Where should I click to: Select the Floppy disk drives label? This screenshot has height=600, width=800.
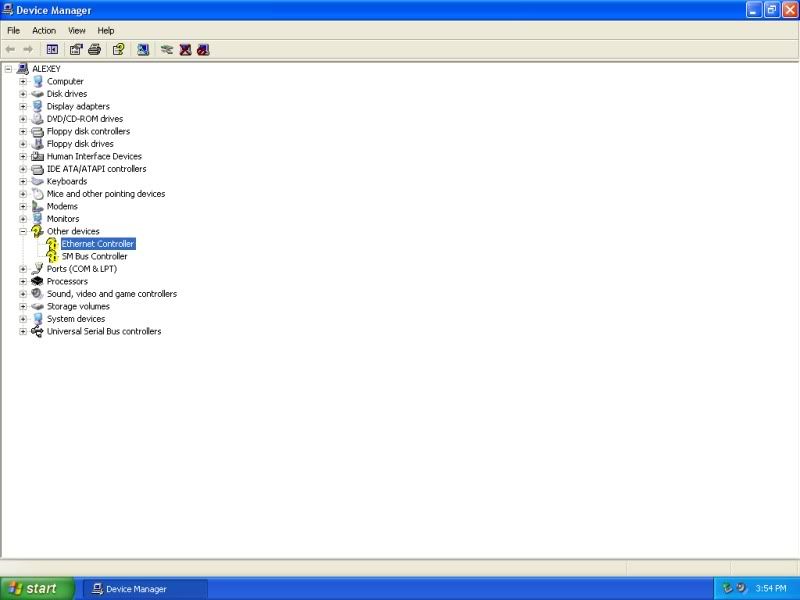(80, 144)
